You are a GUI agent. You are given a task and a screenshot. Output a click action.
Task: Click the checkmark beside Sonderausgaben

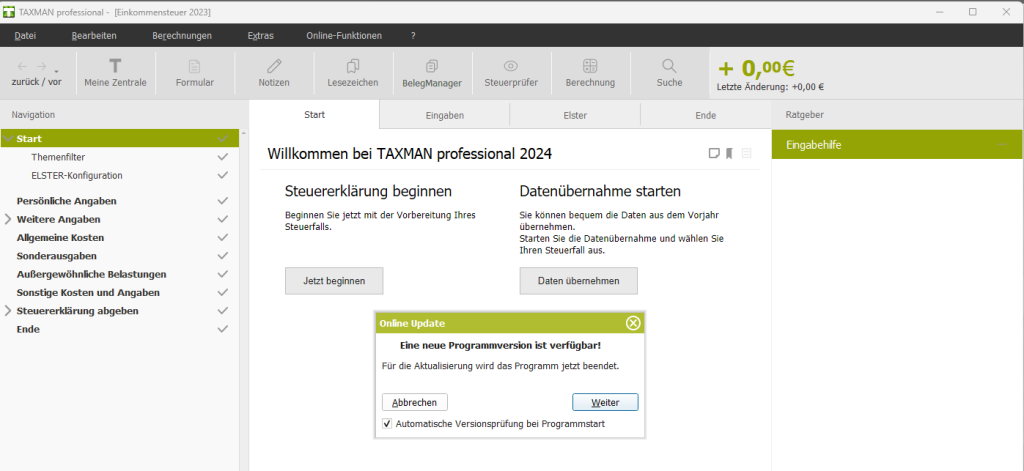pyautogui.click(x=223, y=255)
